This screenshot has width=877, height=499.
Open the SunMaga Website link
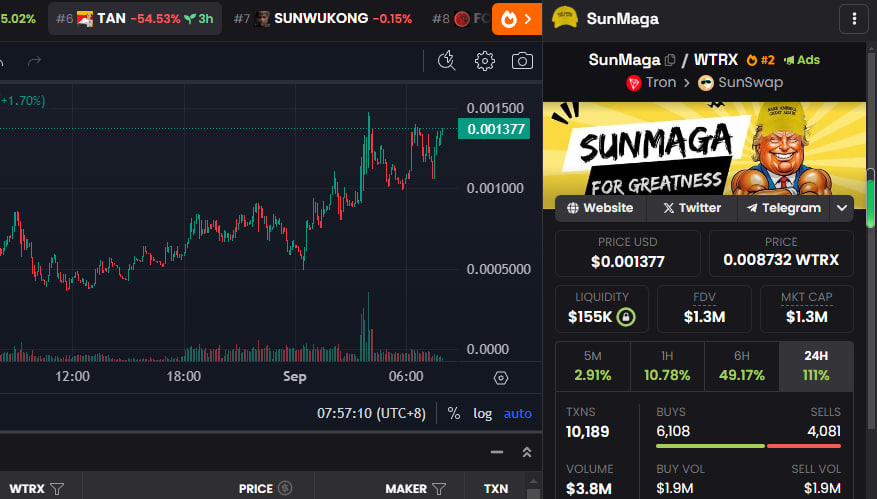600,208
